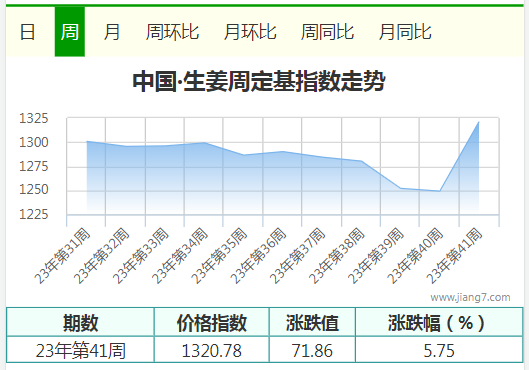Click the 23年第36周 x-axis label
The width and height of the screenshot is (529, 370).
click(x=258, y=256)
